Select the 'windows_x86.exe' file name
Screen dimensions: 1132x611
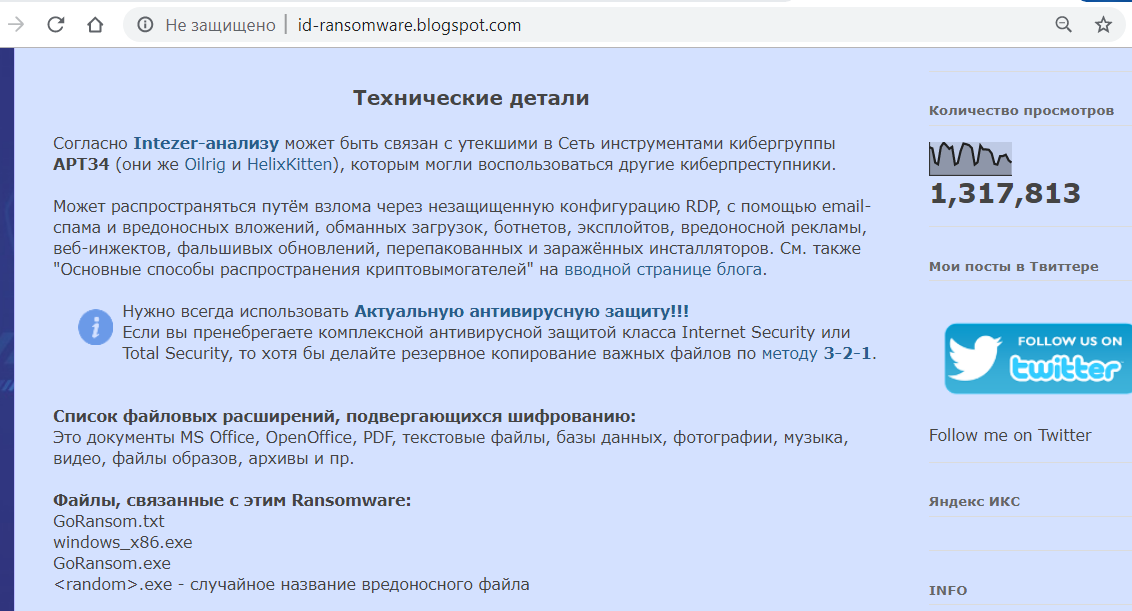point(123,542)
